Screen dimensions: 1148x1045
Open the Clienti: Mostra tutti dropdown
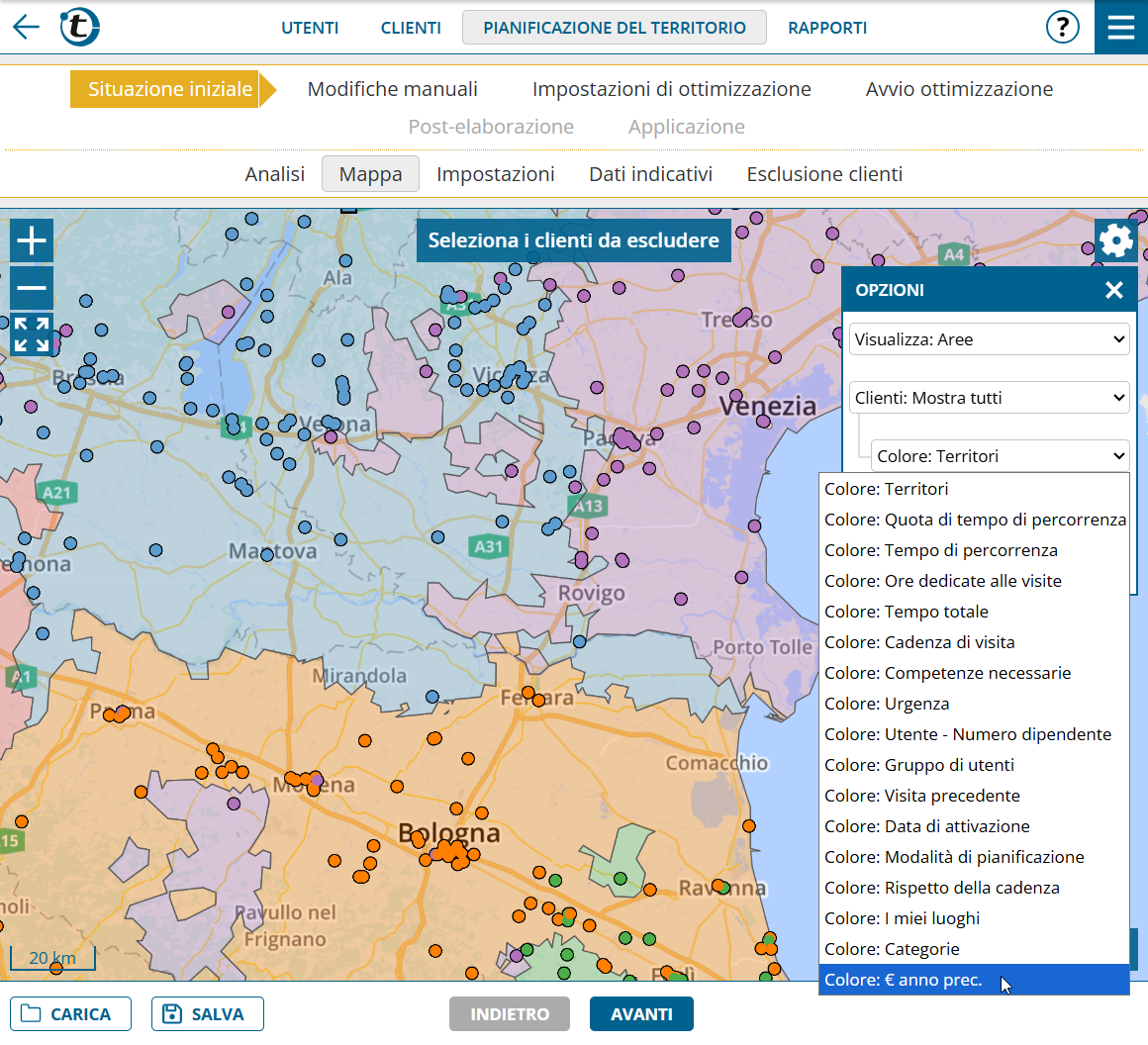989,398
